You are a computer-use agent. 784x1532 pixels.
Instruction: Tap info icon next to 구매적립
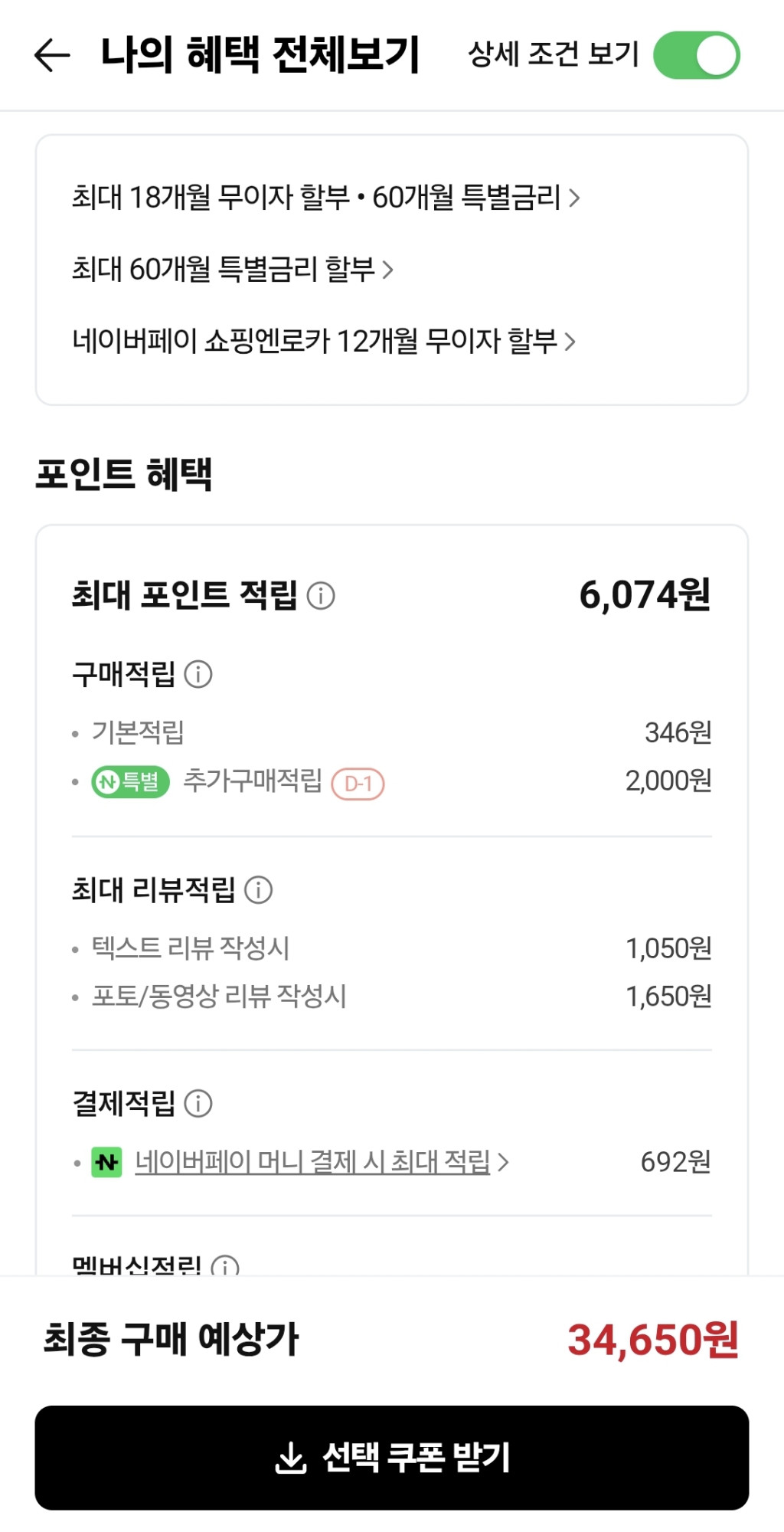coord(198,674)
